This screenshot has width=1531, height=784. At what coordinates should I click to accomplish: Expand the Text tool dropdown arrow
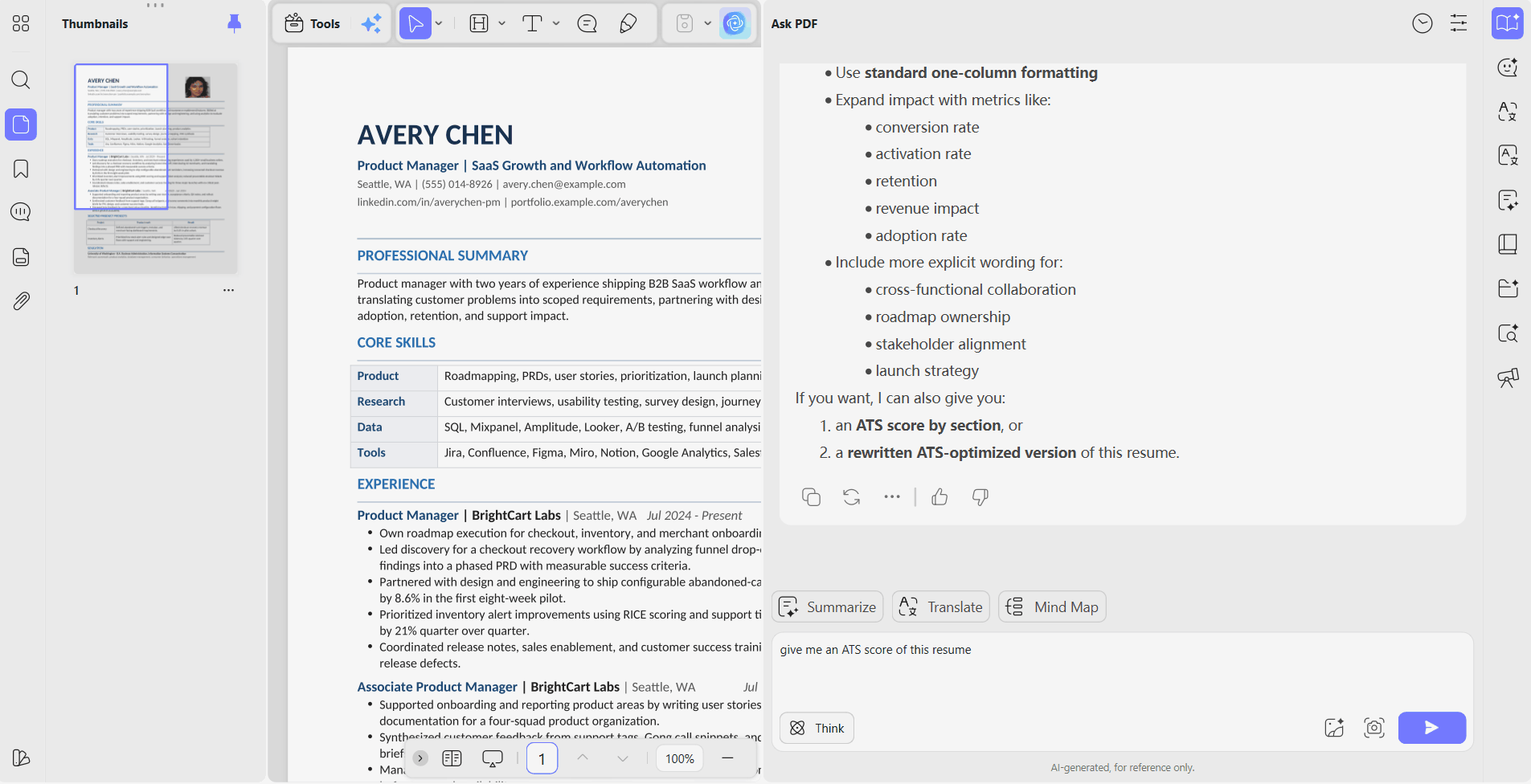tap(556, 23)
